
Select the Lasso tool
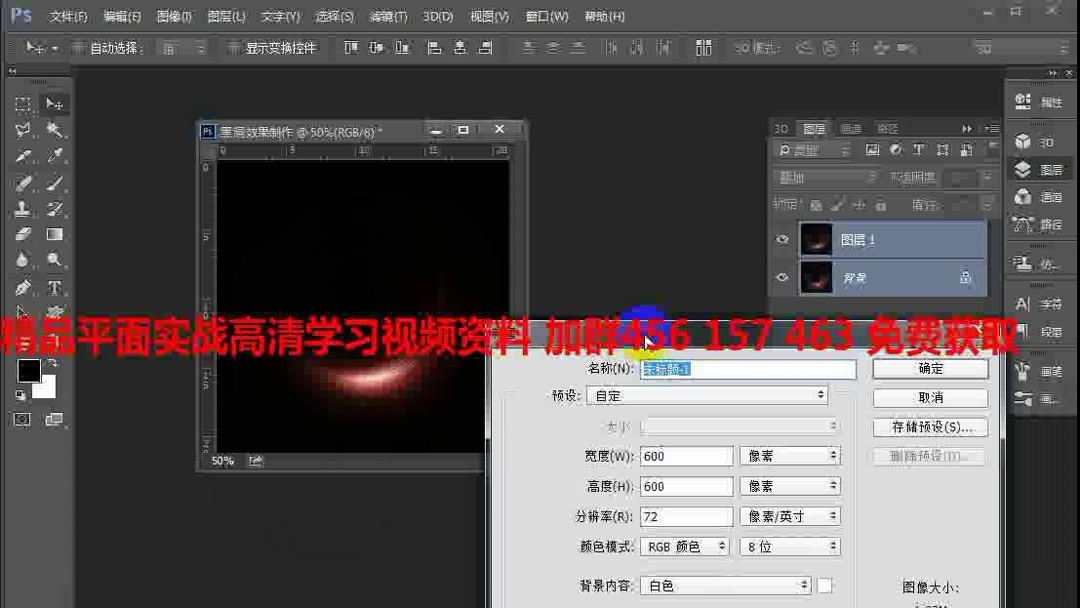22,131
